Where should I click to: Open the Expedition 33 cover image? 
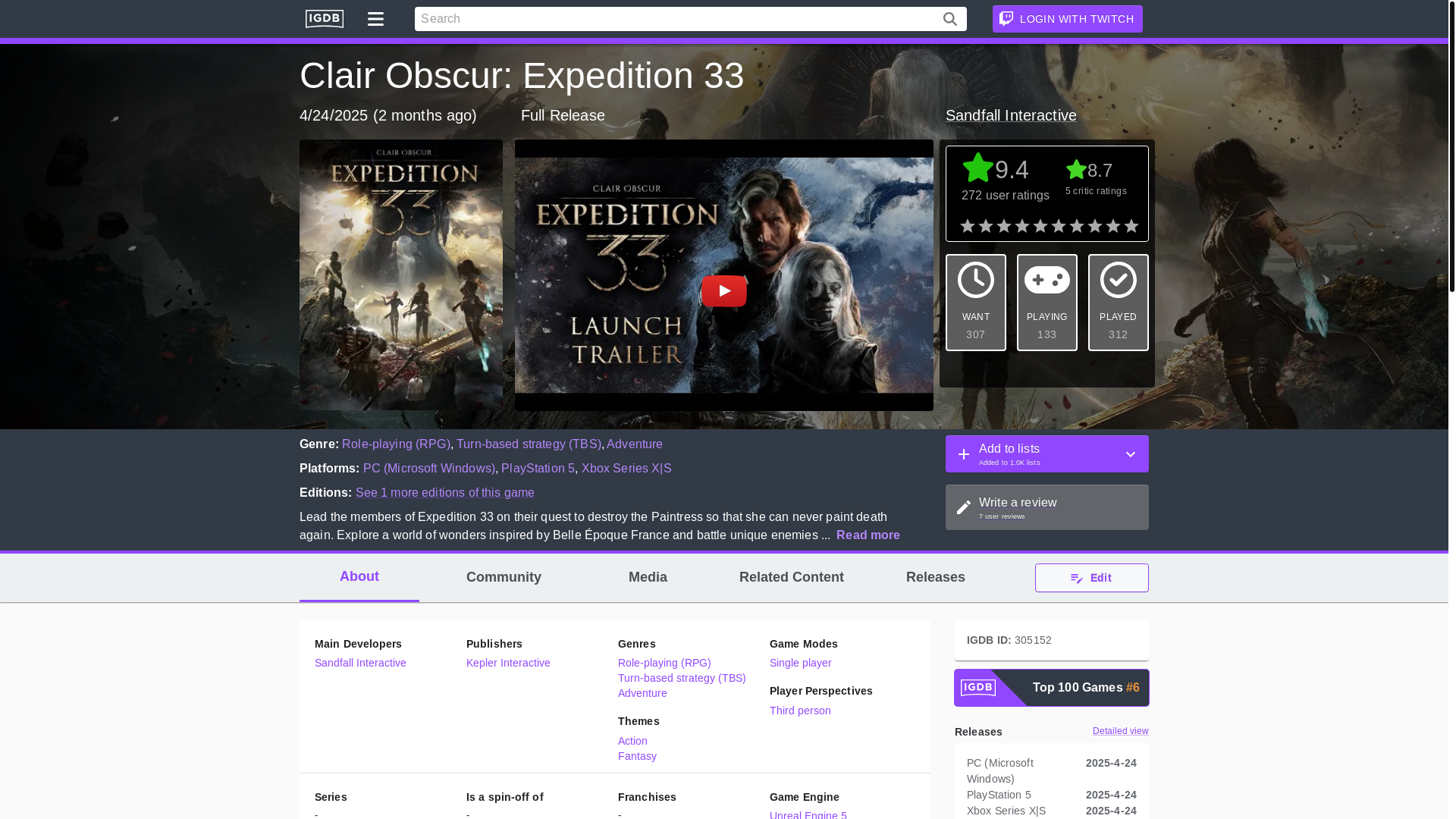point(400,275)
